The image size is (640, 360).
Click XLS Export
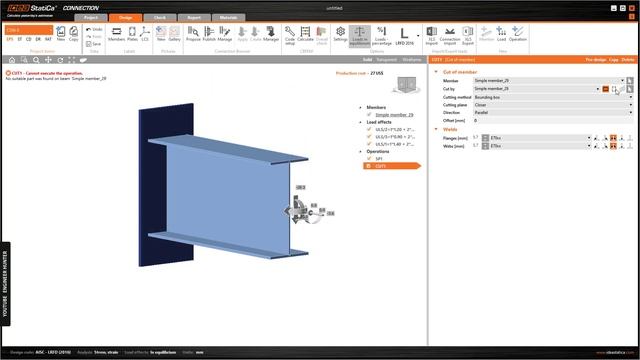[468, 36]
